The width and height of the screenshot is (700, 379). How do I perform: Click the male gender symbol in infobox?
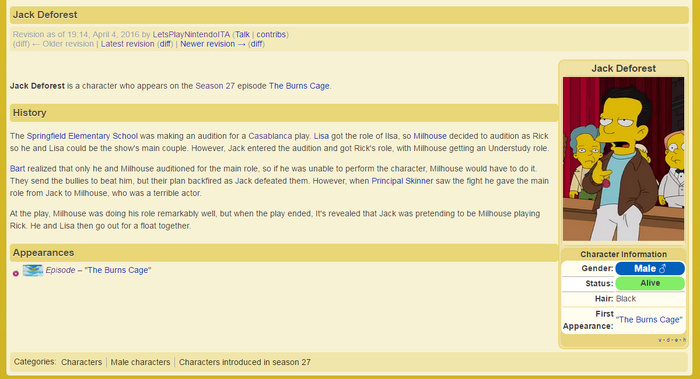[662, 268]
